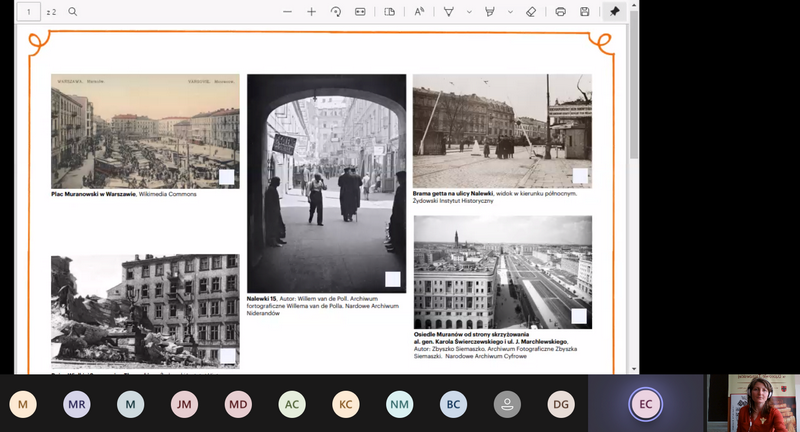This screenshot has height=432, width=800.
Task: Activate the read aloud icon
Action: tap(419, 12)
